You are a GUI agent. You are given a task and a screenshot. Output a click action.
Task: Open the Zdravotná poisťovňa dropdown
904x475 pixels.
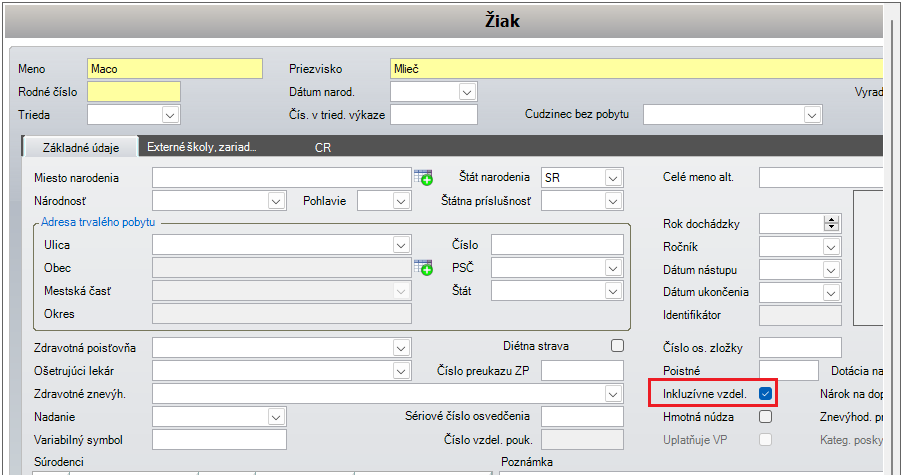pos(401,347)
